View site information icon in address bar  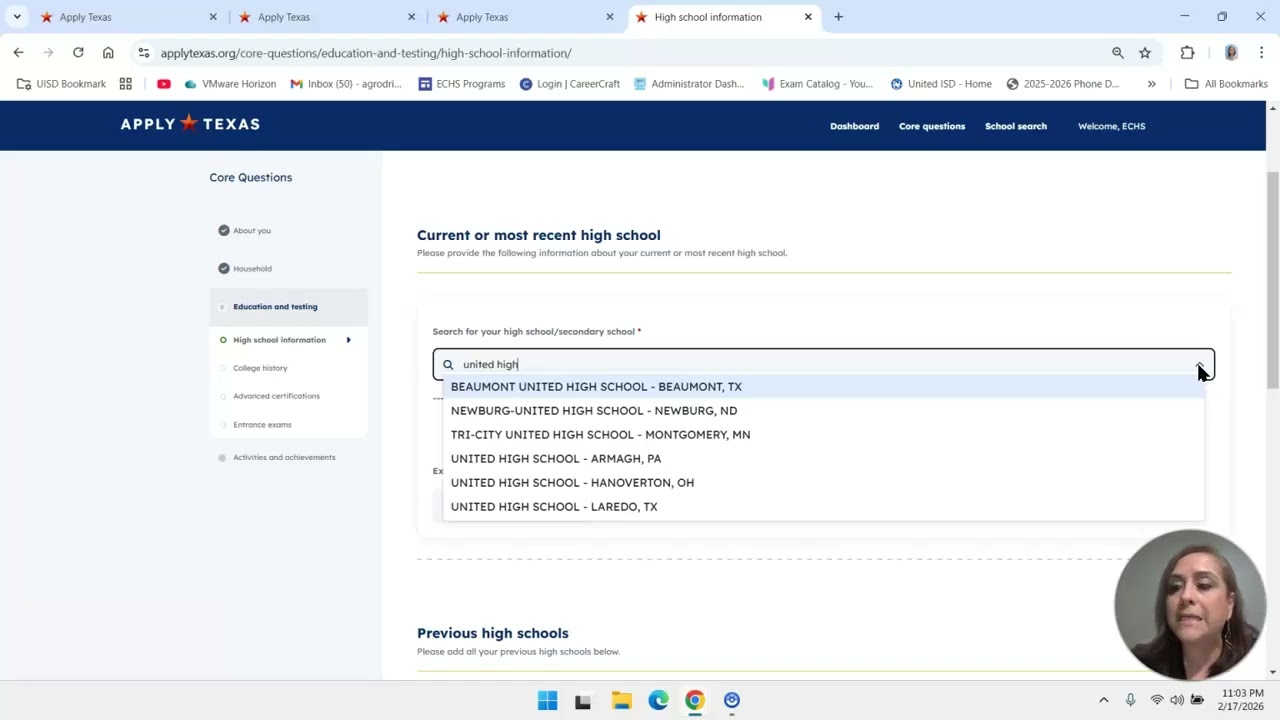[144, 53]
